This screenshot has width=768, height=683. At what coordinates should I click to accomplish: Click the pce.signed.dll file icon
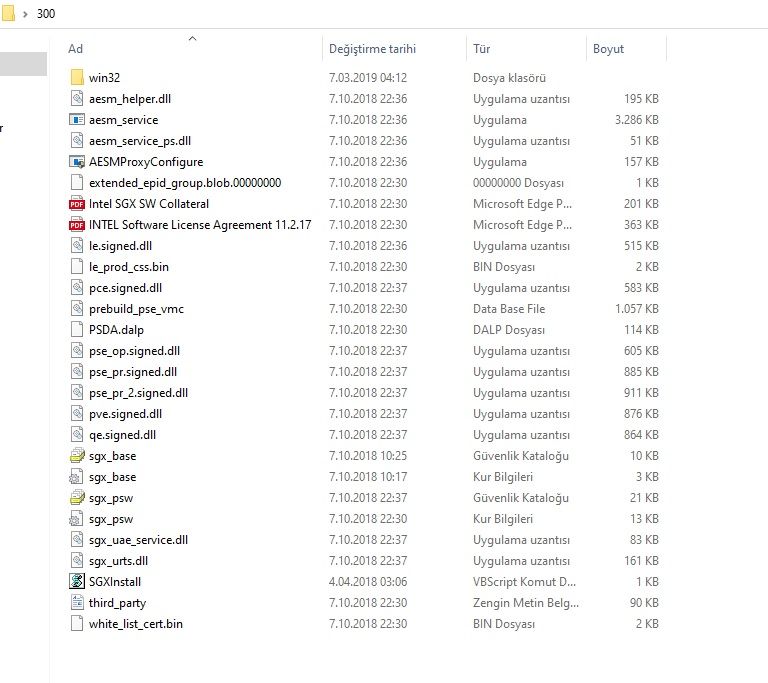pos(77,288)
